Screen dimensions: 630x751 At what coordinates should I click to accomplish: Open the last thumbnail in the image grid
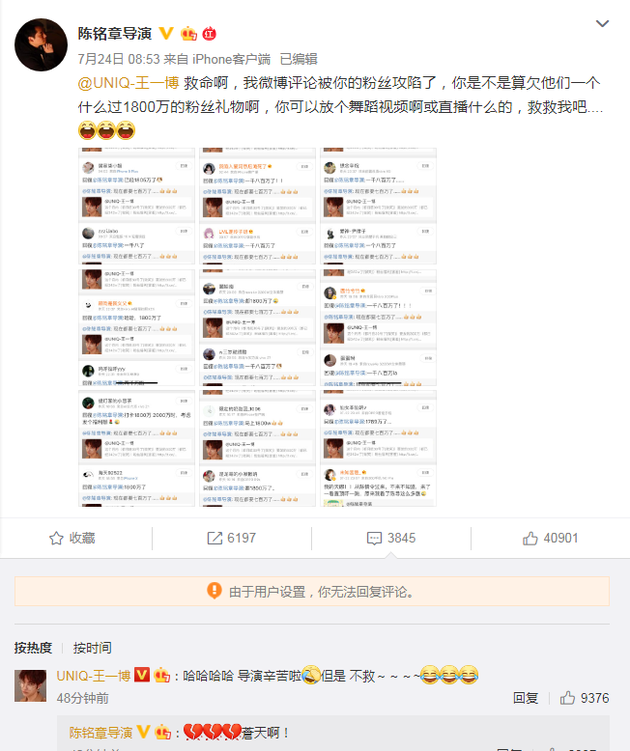coord(378,448)
